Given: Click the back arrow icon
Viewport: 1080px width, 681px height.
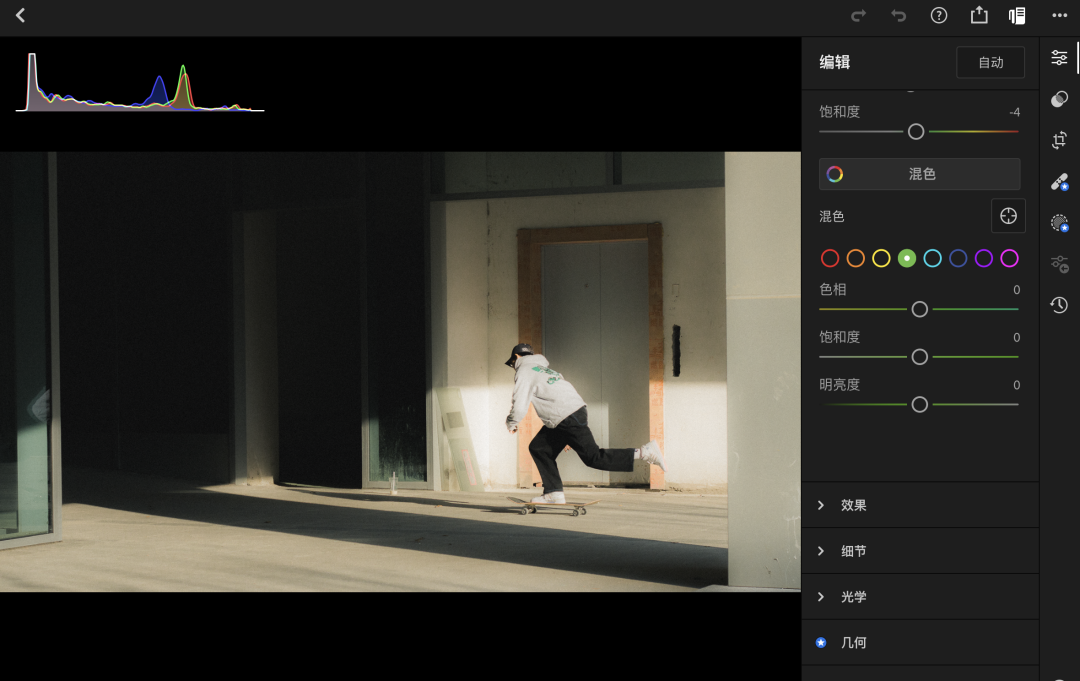Looking at the screenshot, I should pyautogui.click(x=20, y=16).
